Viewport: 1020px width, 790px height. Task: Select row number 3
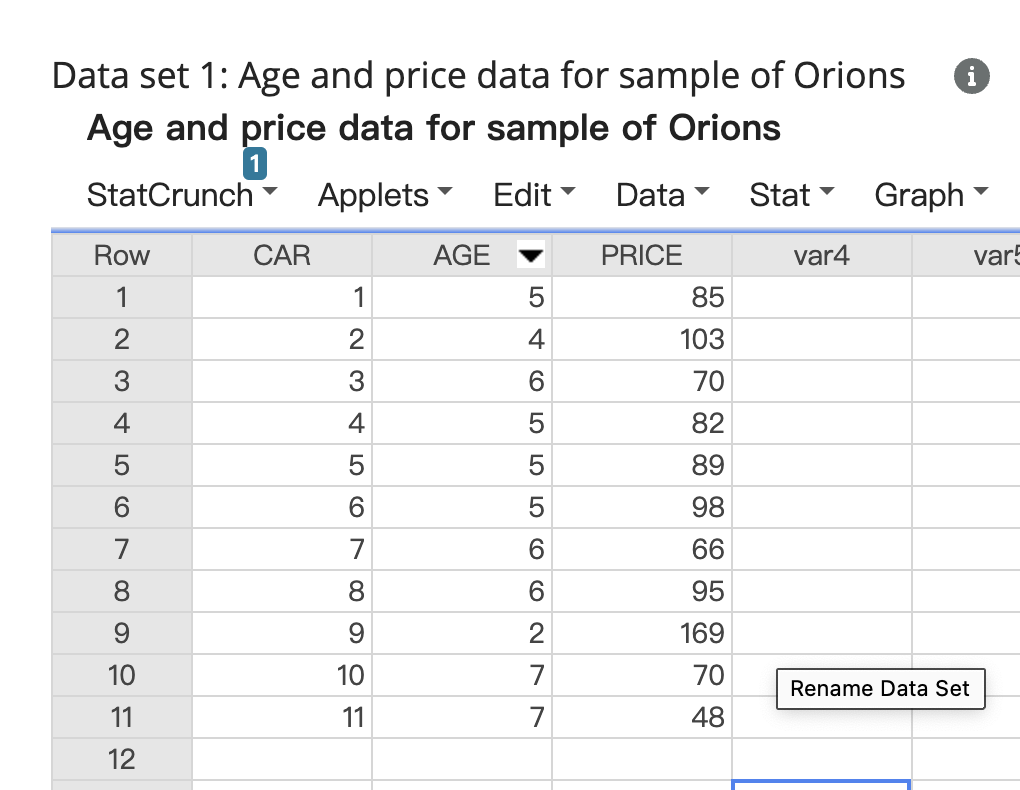122,381
